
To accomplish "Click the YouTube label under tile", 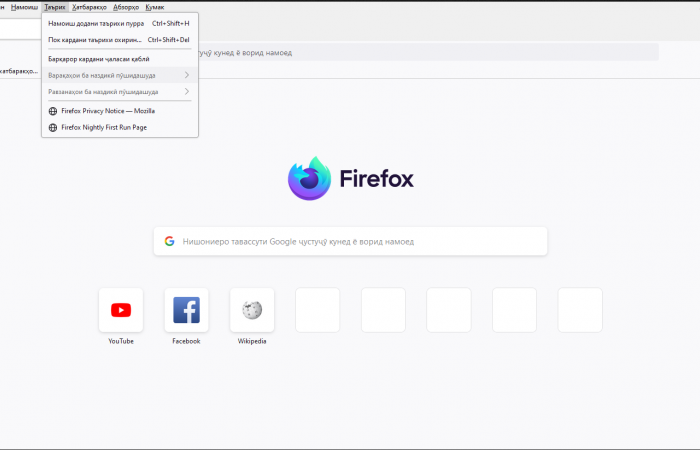I will [x=121, y=341].
